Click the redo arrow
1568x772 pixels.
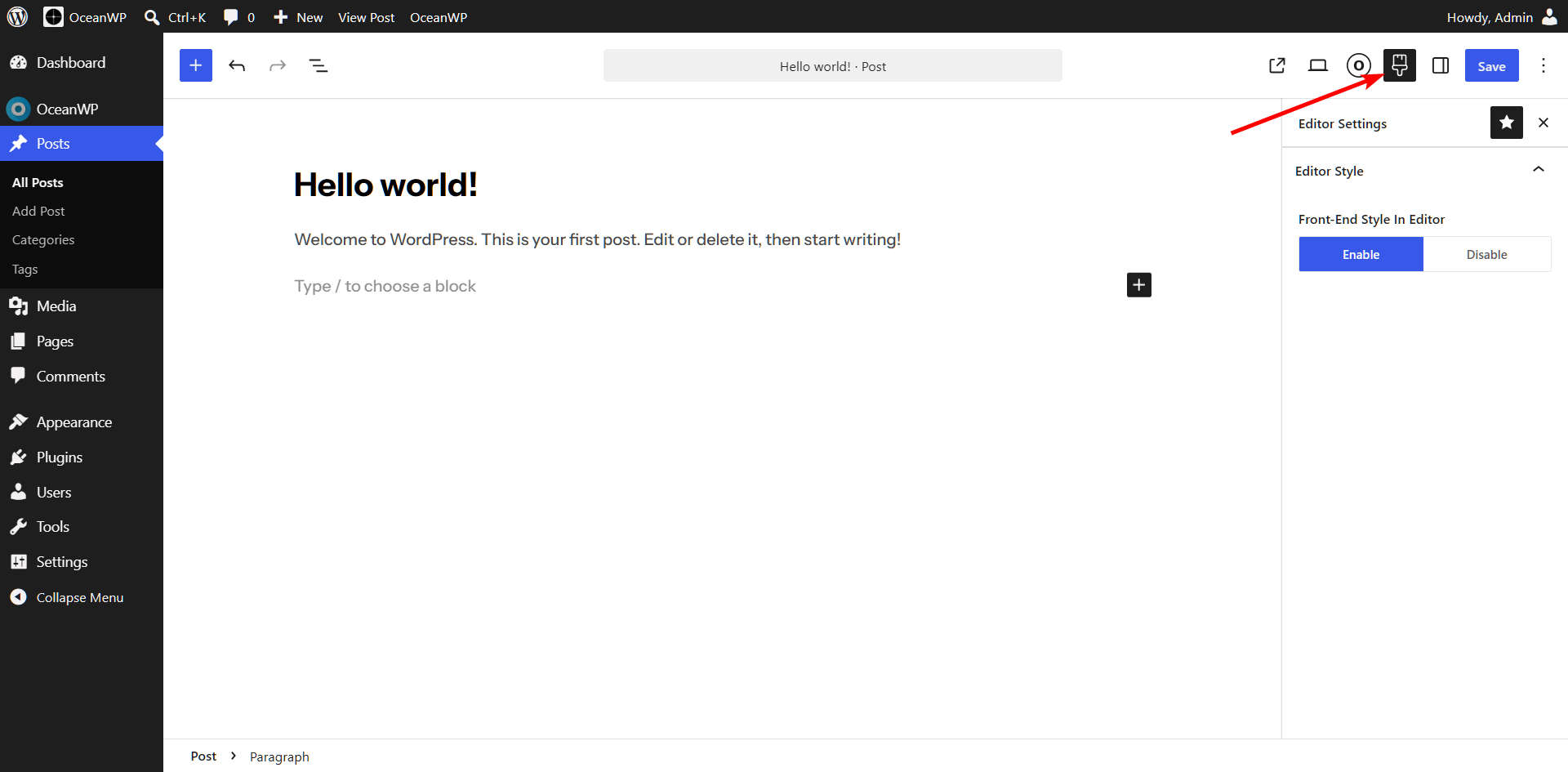278,65
